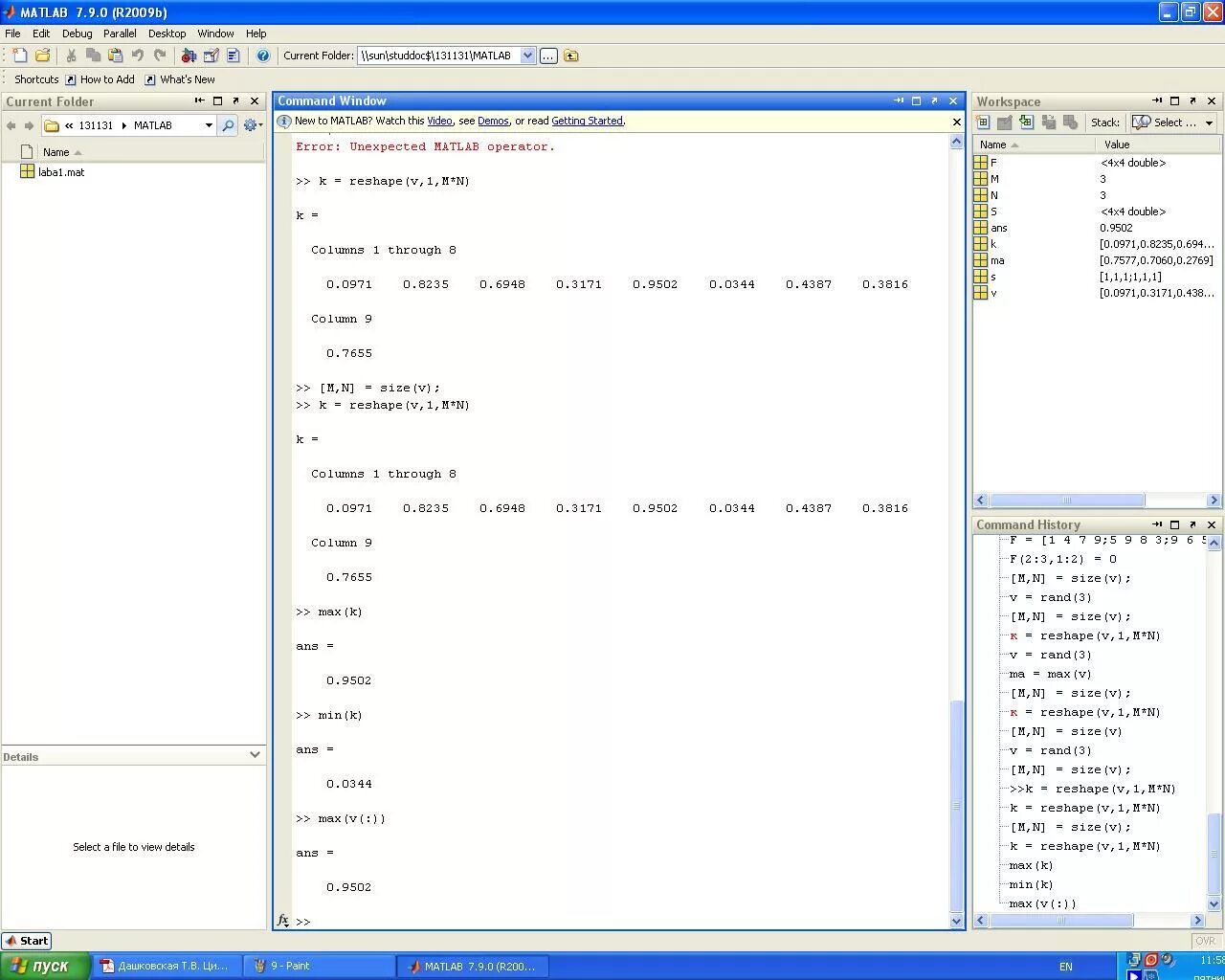This screenshot has height=980, width=1225.
Task: Open the Window menu
Action: pos(215,33)
